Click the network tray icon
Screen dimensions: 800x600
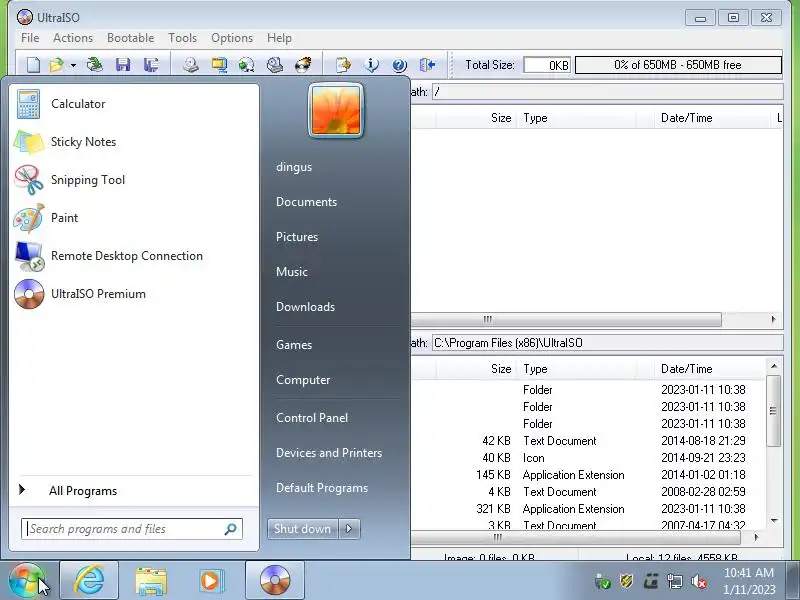point(674,582)
